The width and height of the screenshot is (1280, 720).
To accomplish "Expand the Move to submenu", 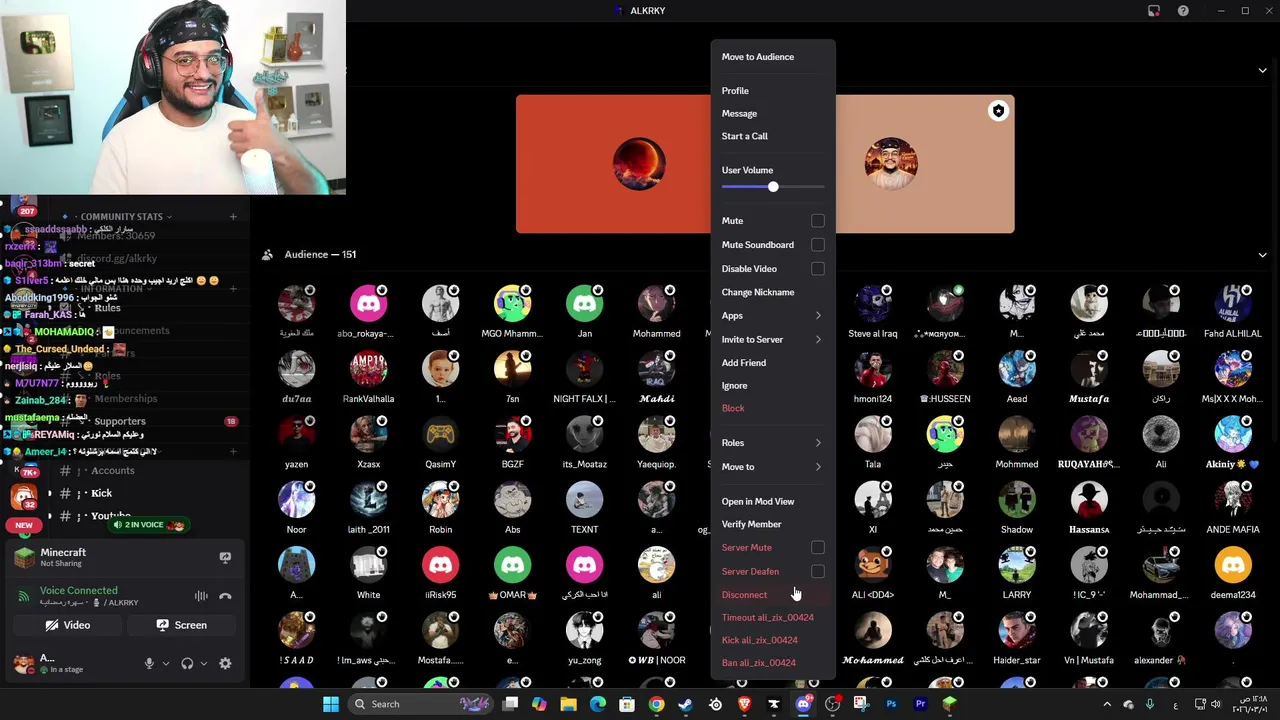I will (772, 467).
